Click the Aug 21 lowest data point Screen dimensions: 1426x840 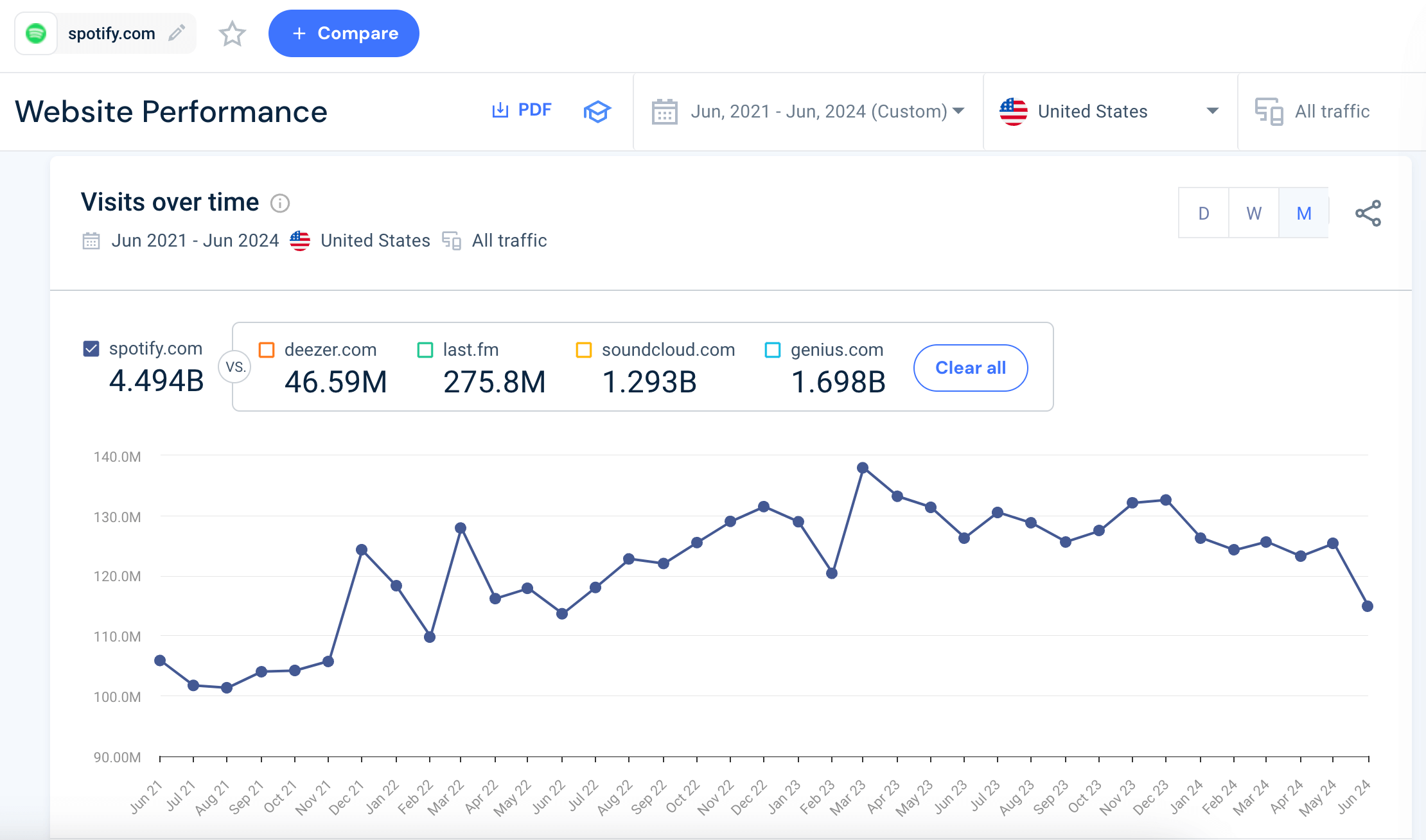coord(227,688)
